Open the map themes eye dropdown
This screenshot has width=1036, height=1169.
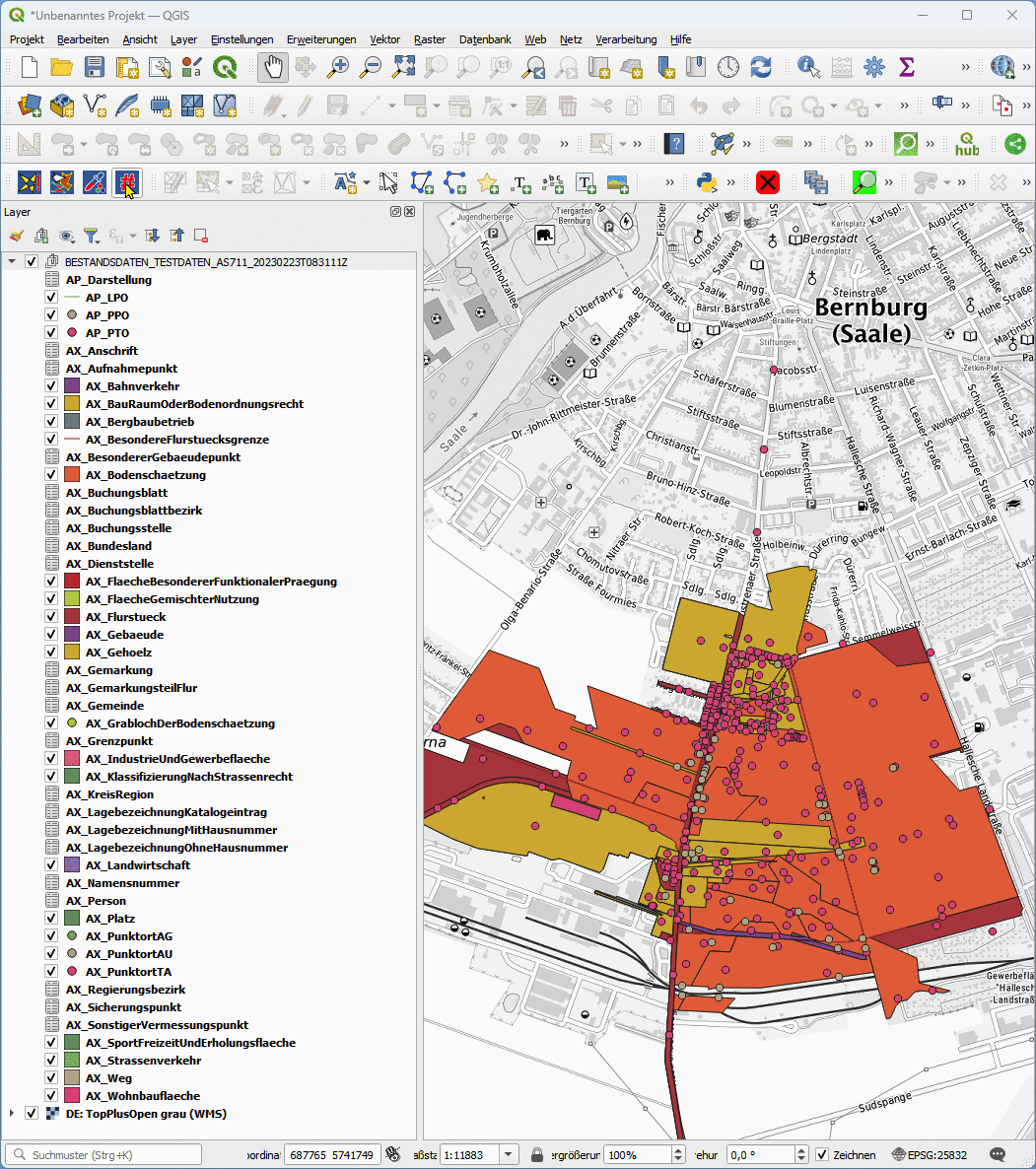(x=67, y=237)
